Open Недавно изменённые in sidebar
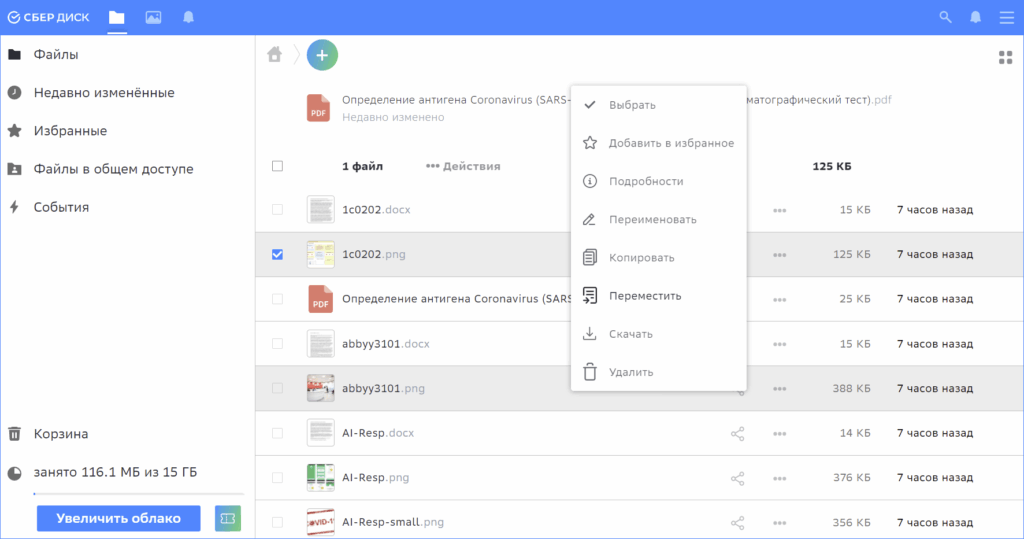 (x=104, y=93)
